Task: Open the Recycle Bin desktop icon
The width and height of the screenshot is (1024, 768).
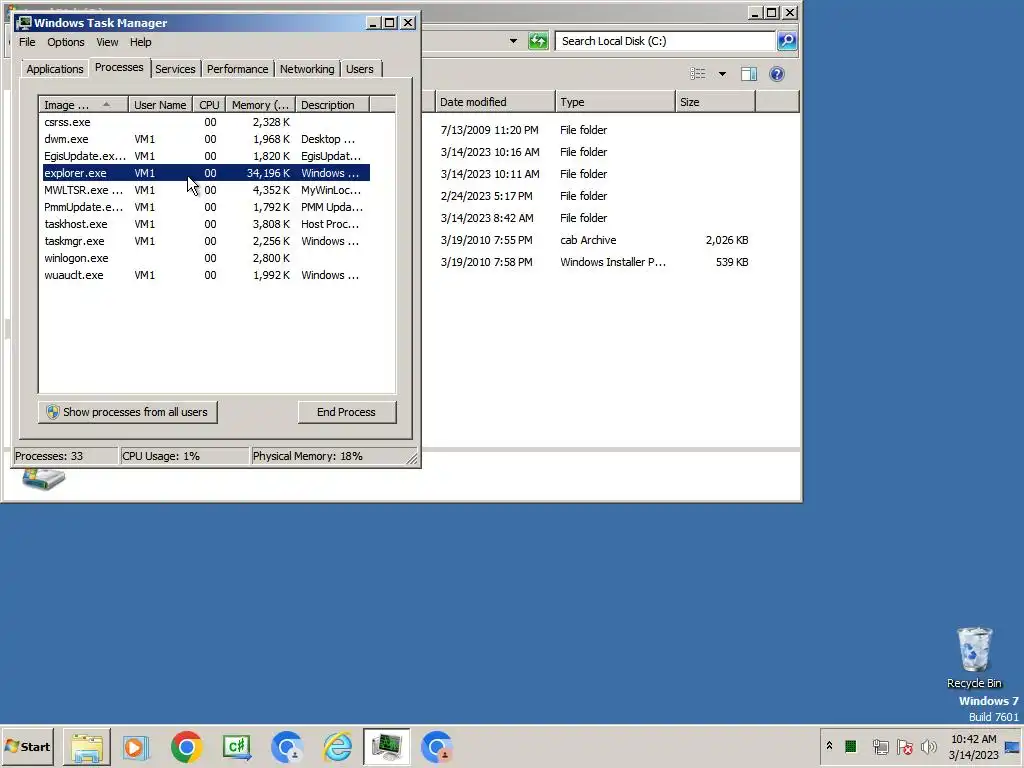Action: click(x=974, y=658)
